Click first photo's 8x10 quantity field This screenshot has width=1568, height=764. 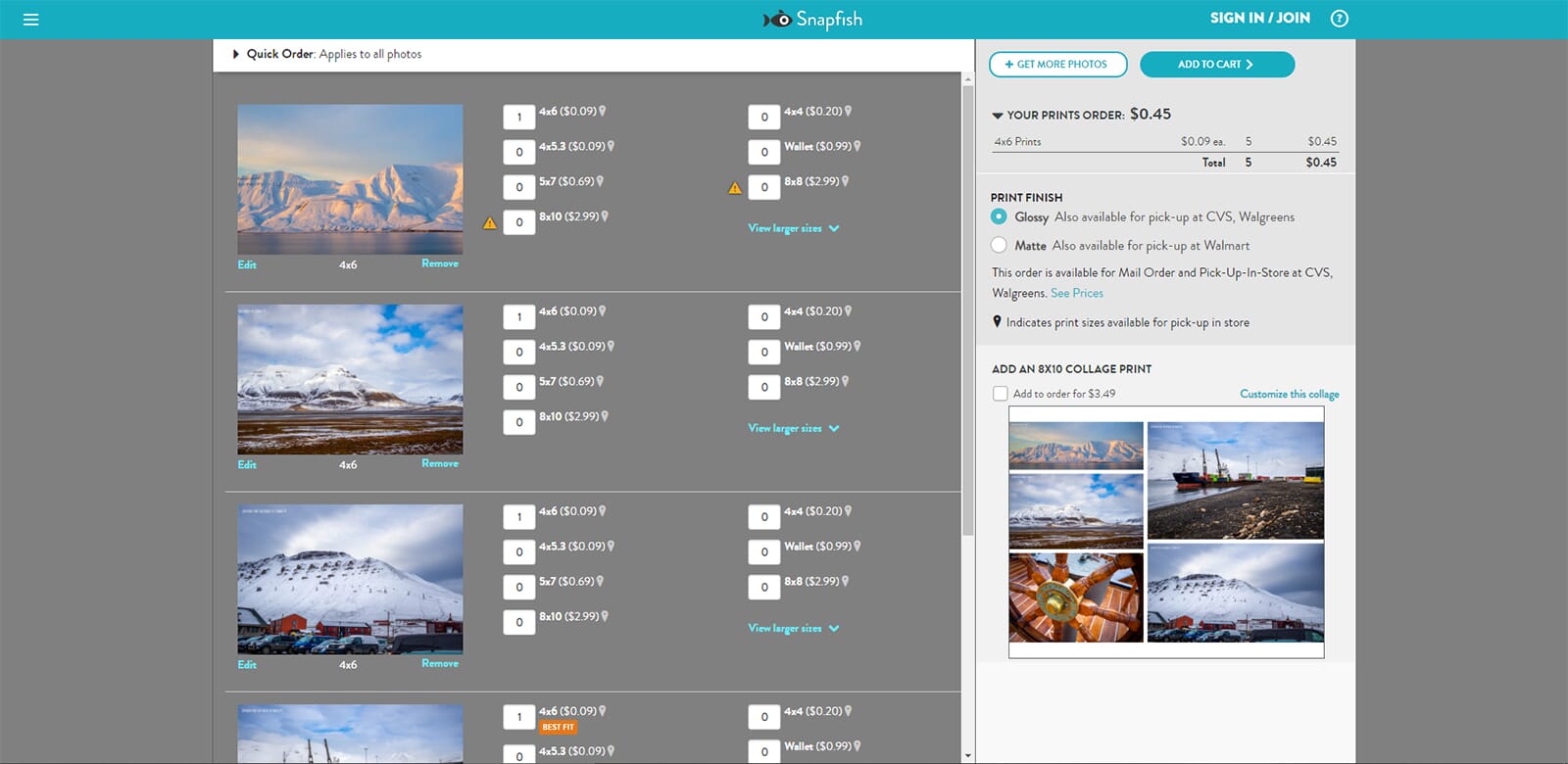(519, 222)
